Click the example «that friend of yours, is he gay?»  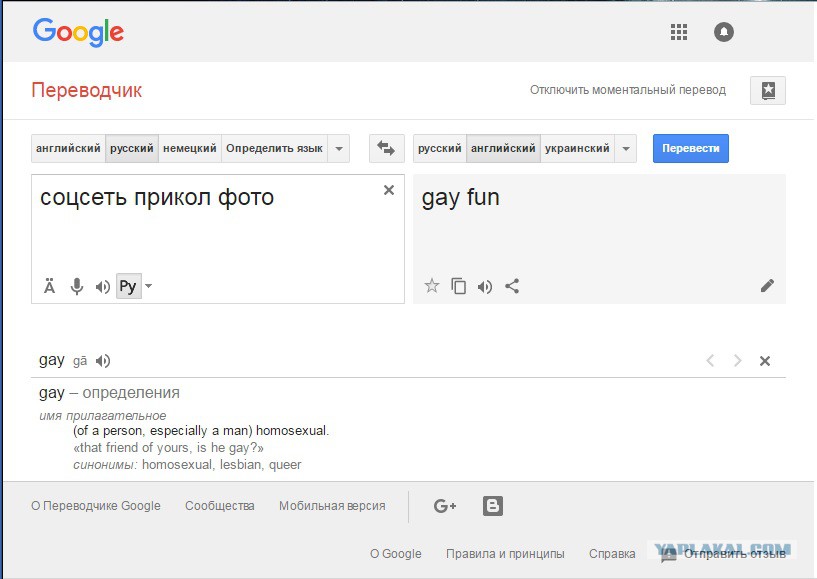click(168, 448)
